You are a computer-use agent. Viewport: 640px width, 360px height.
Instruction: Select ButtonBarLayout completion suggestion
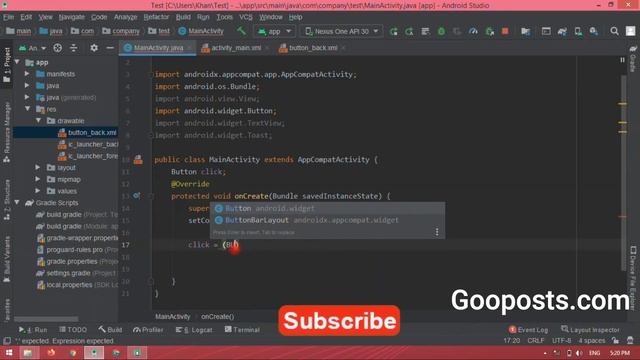[x=327, y=220]
